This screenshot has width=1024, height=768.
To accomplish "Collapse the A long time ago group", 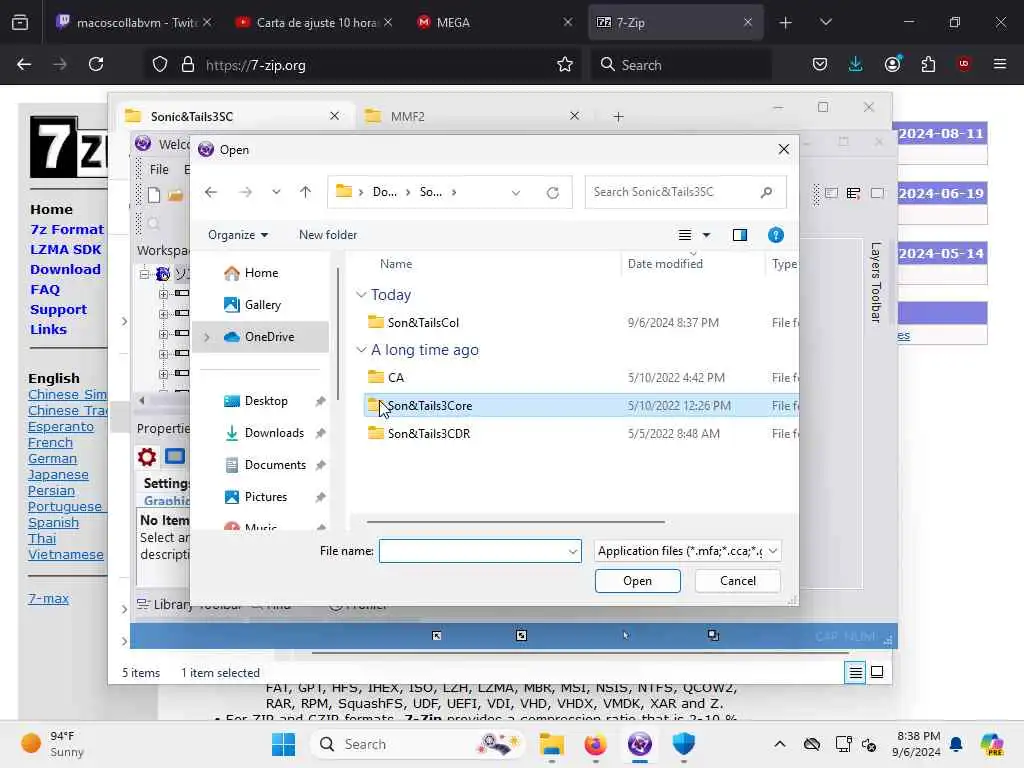I will [361, 350].
